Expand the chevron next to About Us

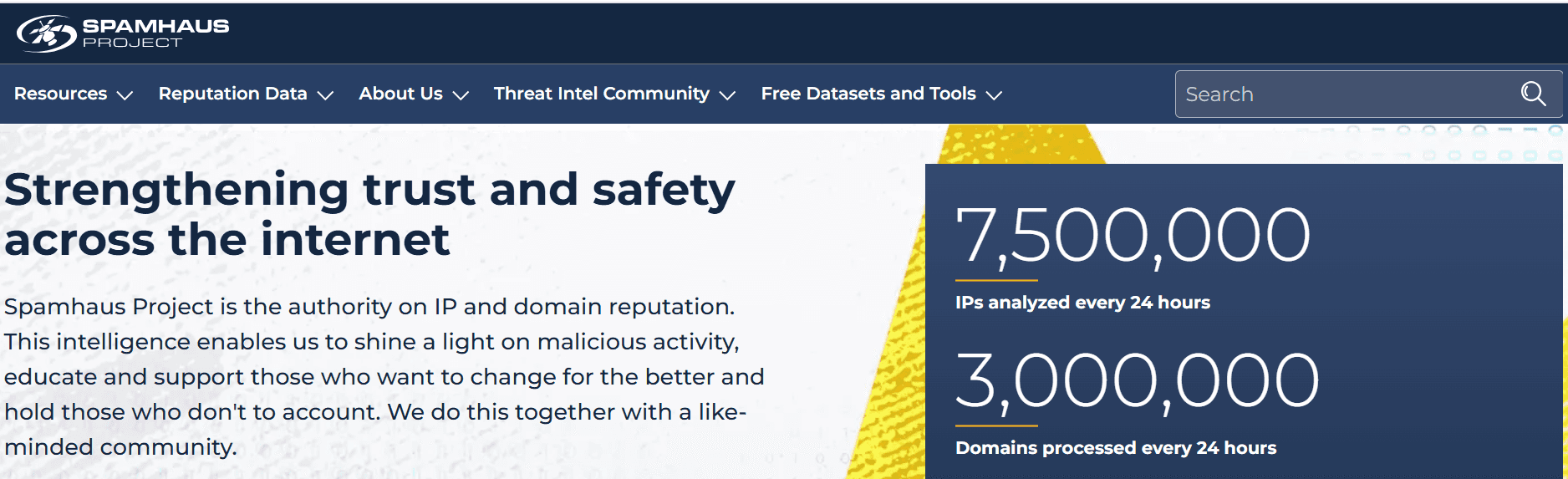(x=461, y=95)
